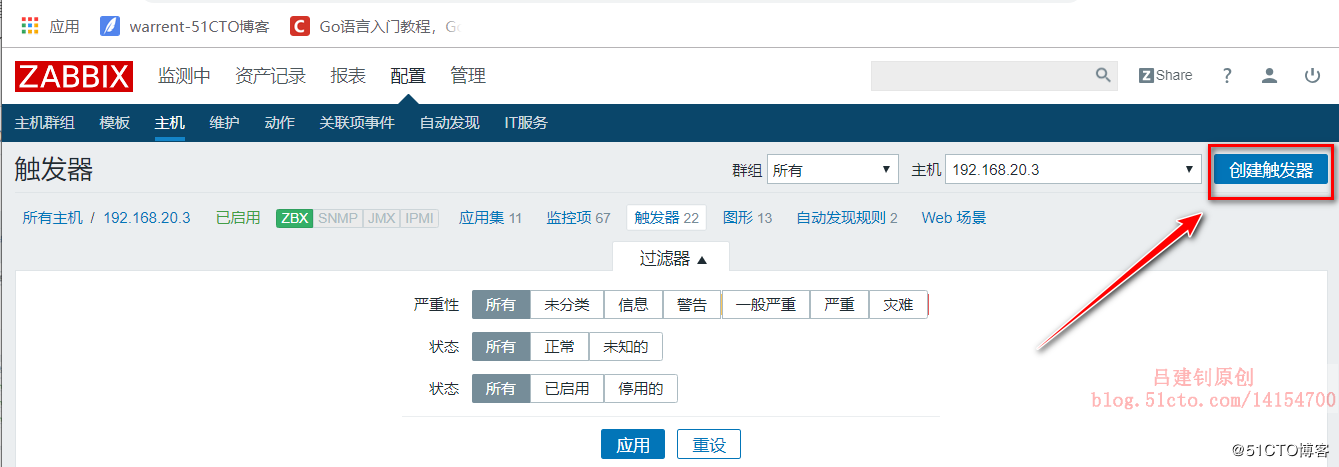Screen dimensions: 1339x467
Task: Open Go语言入门教程 bookmark
Action: [x=376, y=27]
